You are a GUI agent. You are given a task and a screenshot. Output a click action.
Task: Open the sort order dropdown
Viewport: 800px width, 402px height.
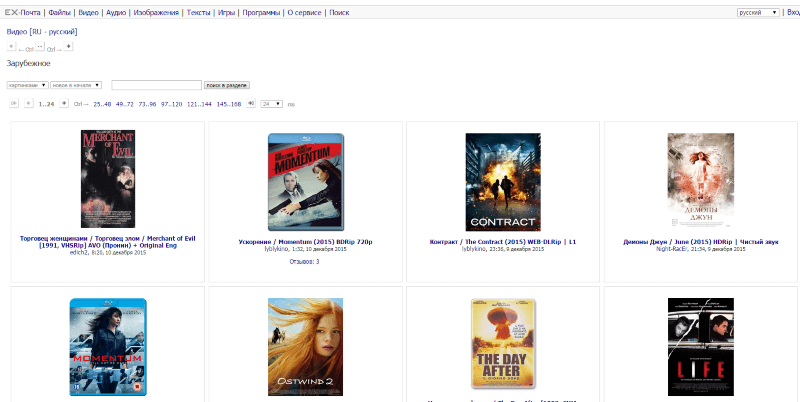76,85
